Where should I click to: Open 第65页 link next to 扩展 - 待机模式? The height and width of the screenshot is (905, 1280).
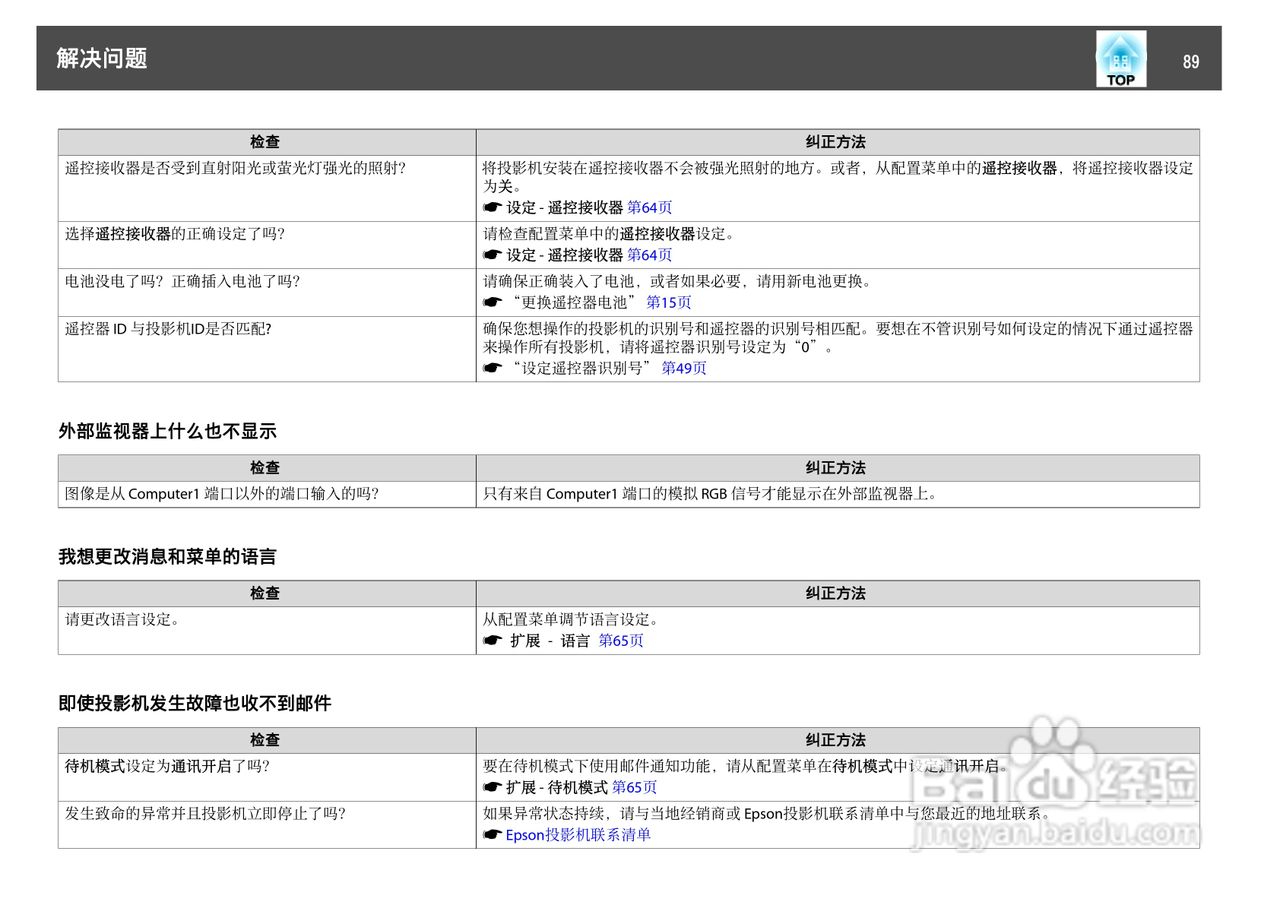click(634, 788)
